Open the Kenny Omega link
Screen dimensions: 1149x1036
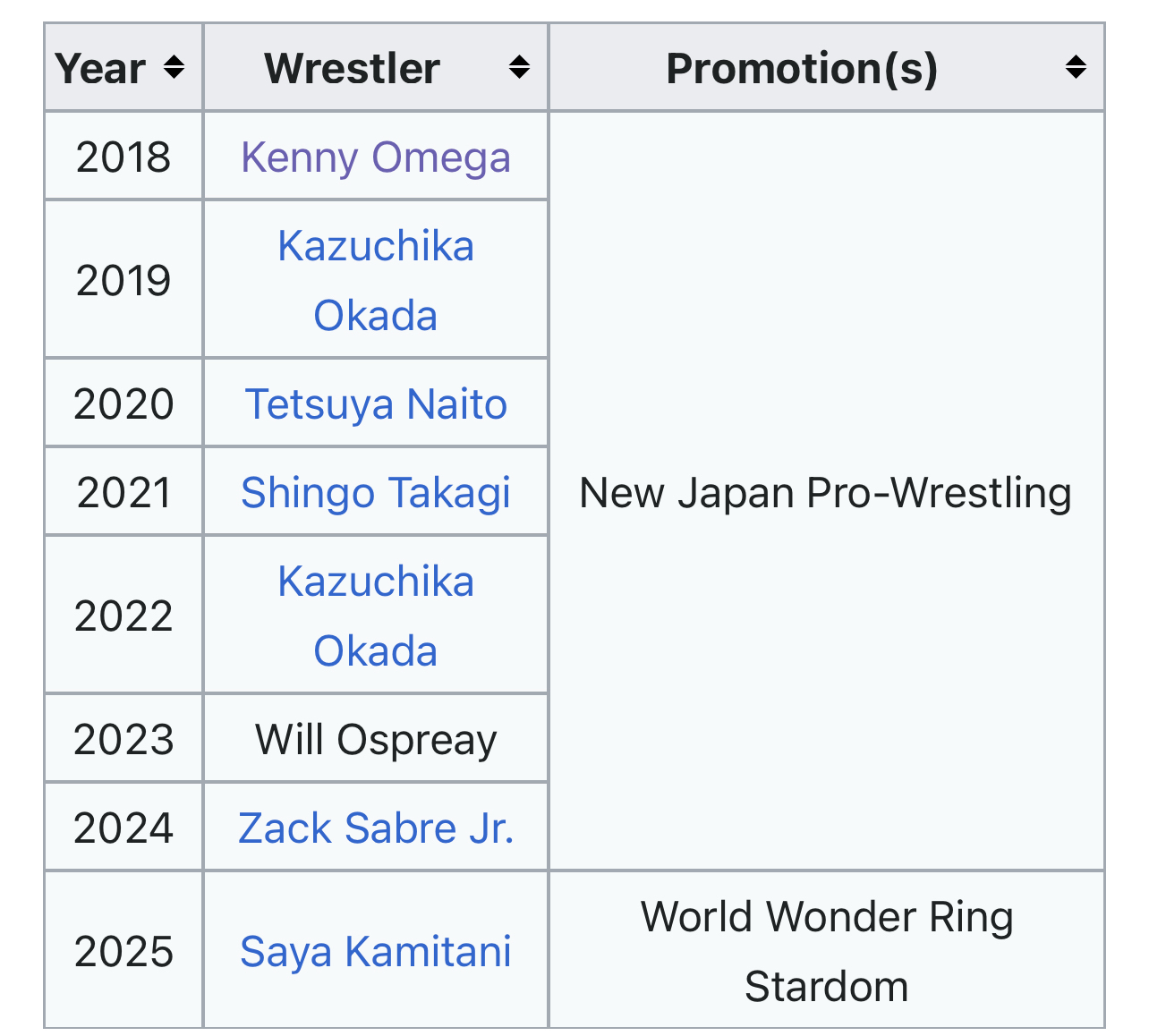tap(376, 157)
